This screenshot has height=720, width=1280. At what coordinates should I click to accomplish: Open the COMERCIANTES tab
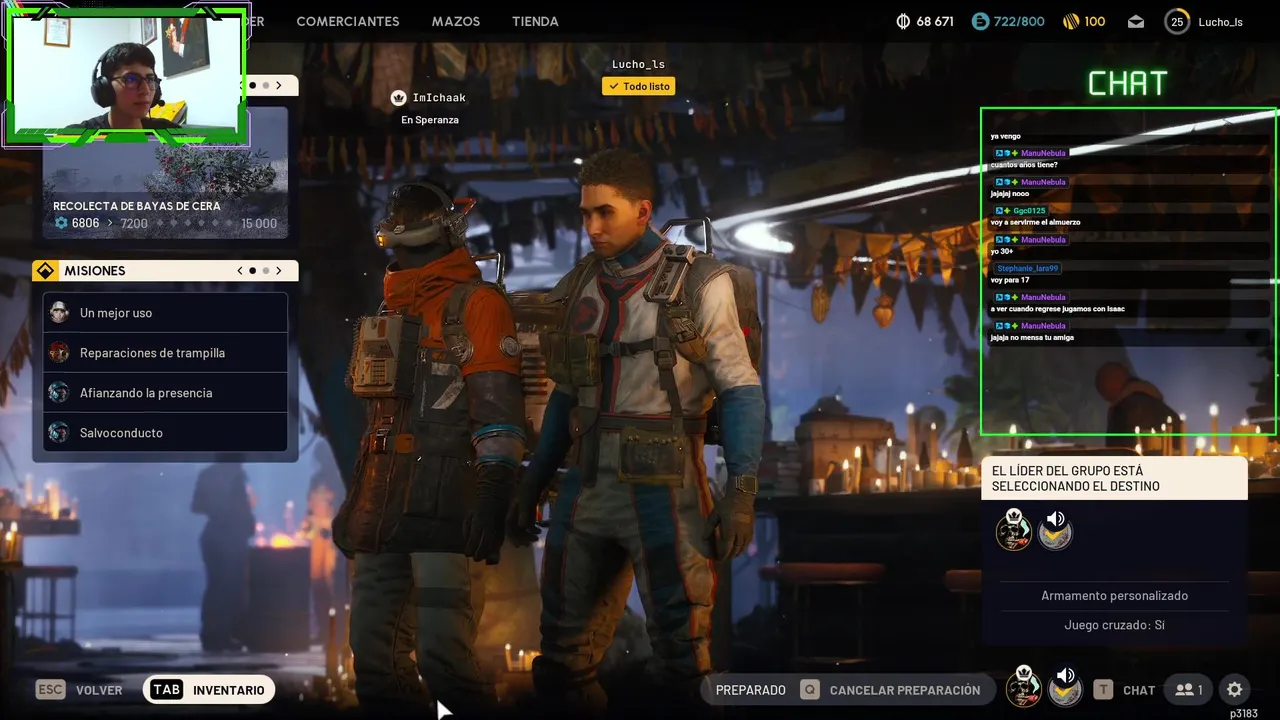347,21
